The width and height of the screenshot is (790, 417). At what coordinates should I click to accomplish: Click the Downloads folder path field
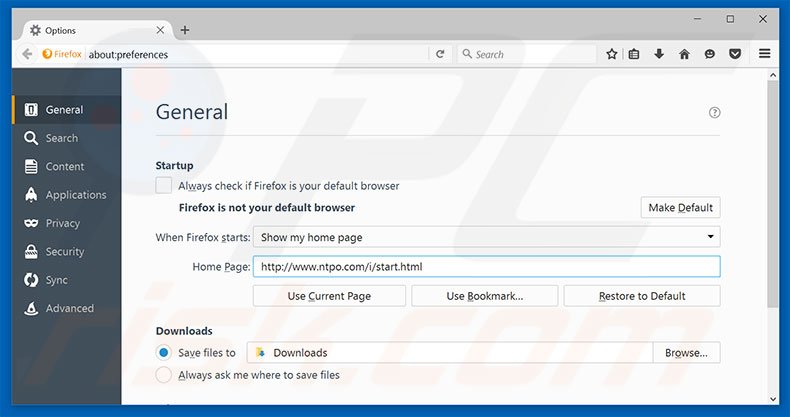click(450, 353)
